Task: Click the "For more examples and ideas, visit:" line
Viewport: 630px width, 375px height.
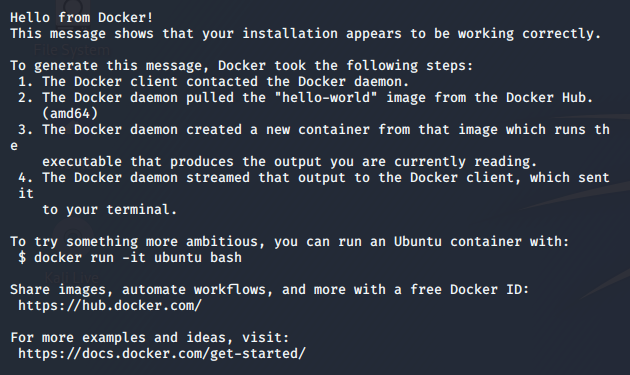Action: click(x=149, y=338)
